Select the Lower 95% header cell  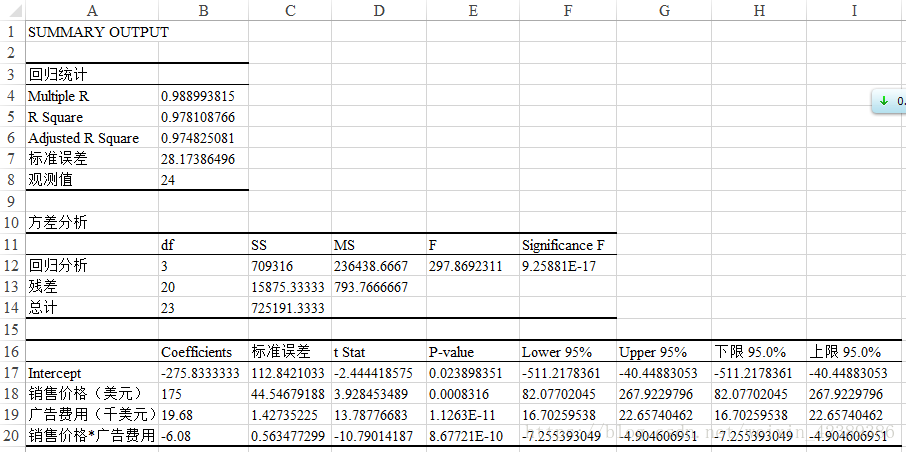(x=568, y=351)
